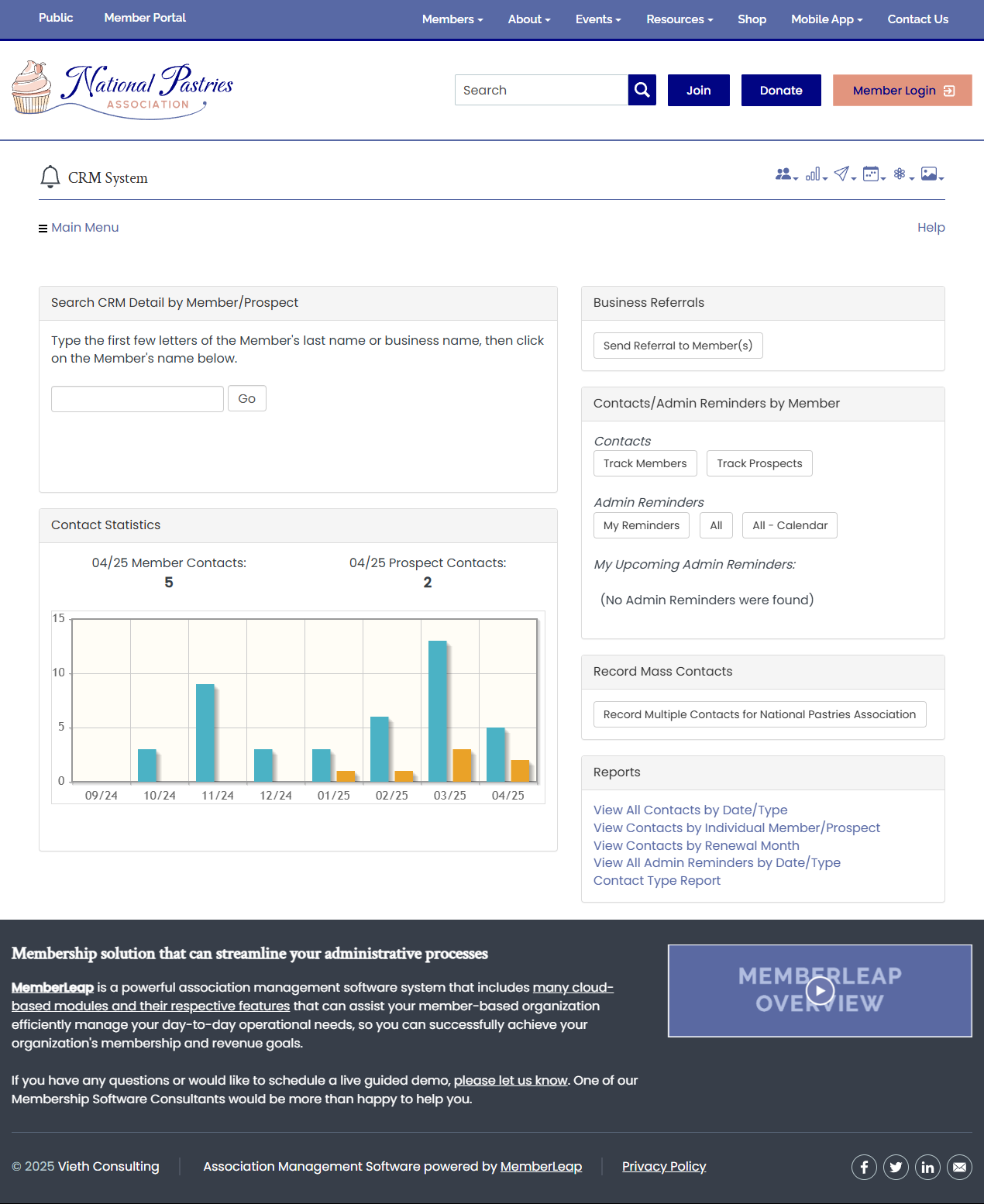Image resolution: width=984 pixels, height=1204 pixels.
Task: Click the My Reminders button
Action: coord(642,525)
